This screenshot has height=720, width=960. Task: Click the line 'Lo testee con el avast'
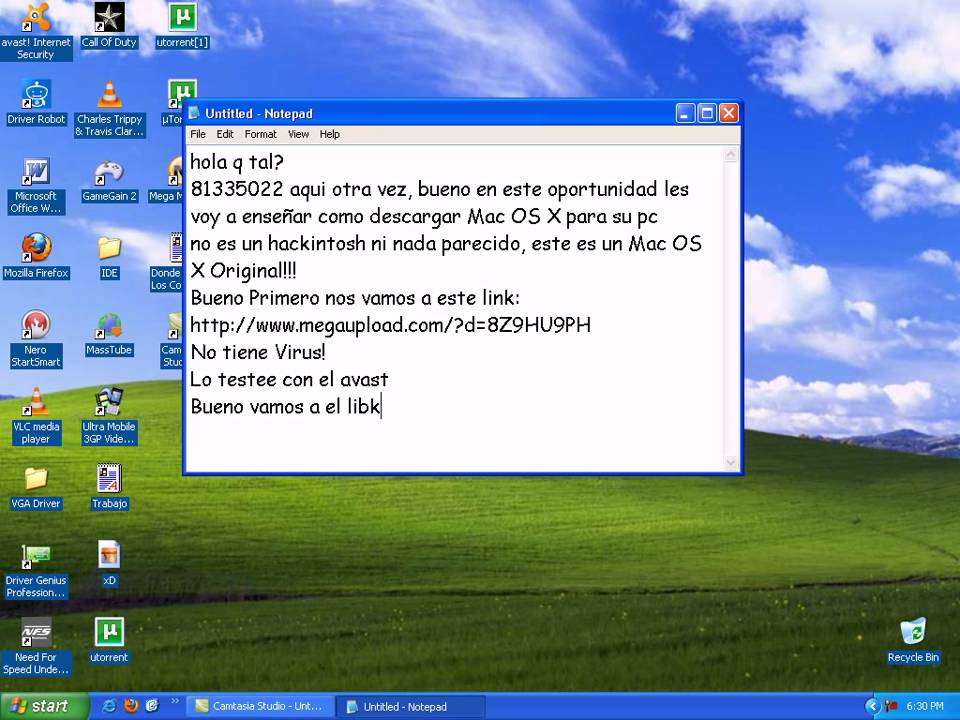[289, 380]
